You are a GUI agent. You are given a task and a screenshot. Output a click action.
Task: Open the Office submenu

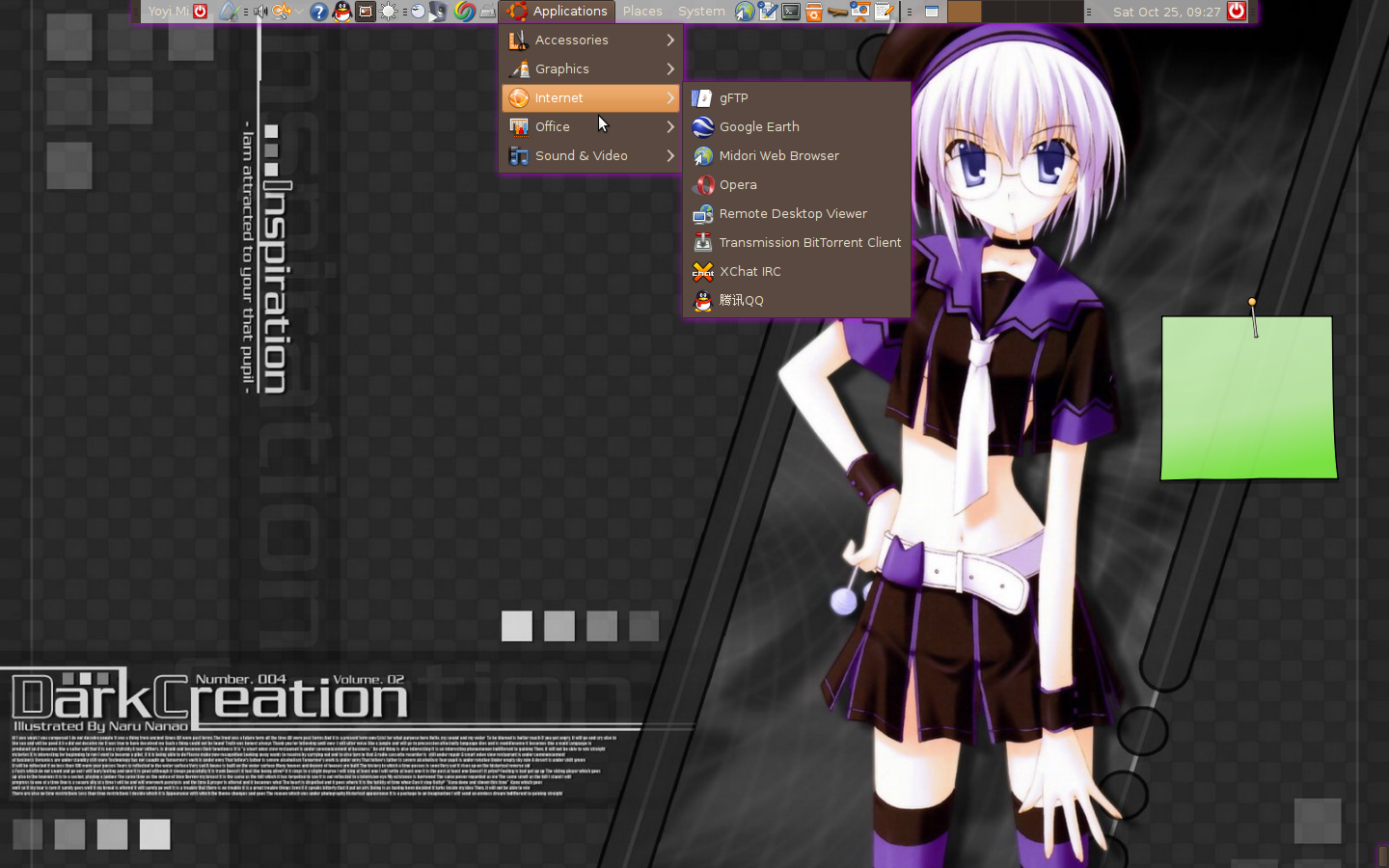pos(591,126)
